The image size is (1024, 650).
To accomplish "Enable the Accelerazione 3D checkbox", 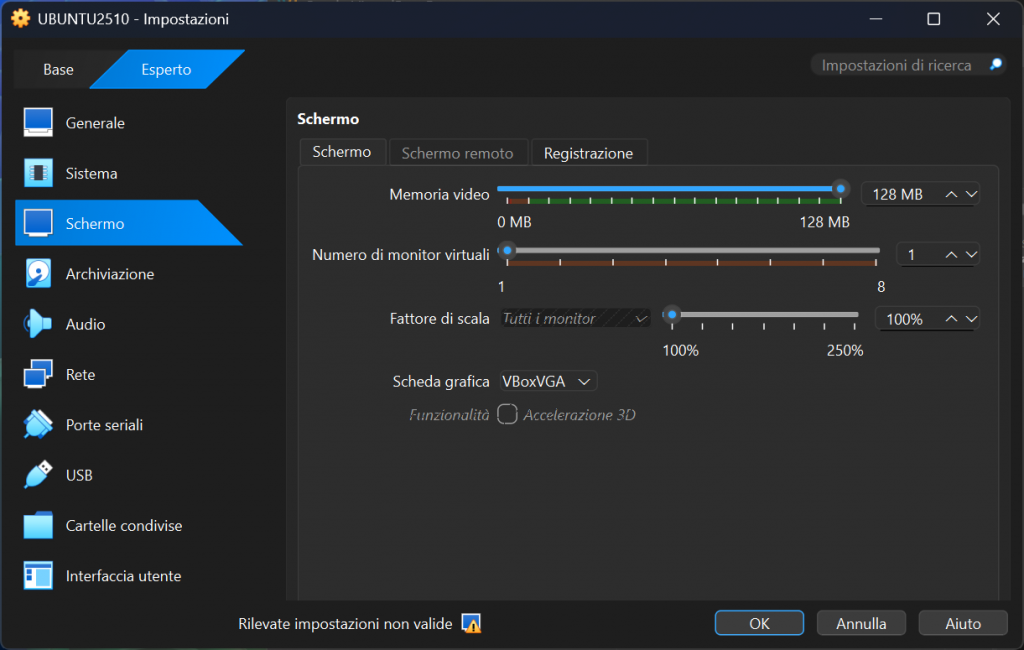I will [508, 414].
